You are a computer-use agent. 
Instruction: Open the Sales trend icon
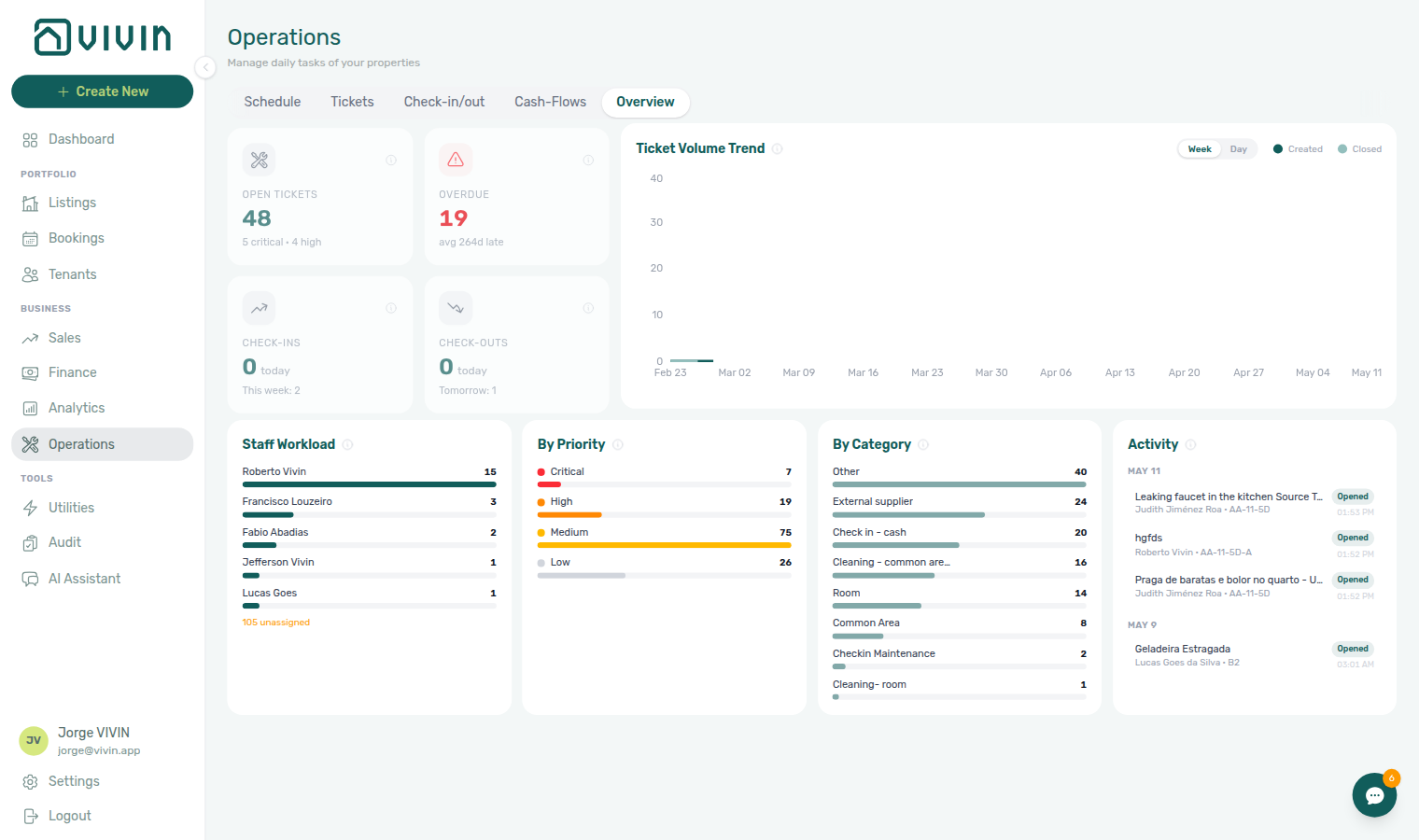point(30,338)
